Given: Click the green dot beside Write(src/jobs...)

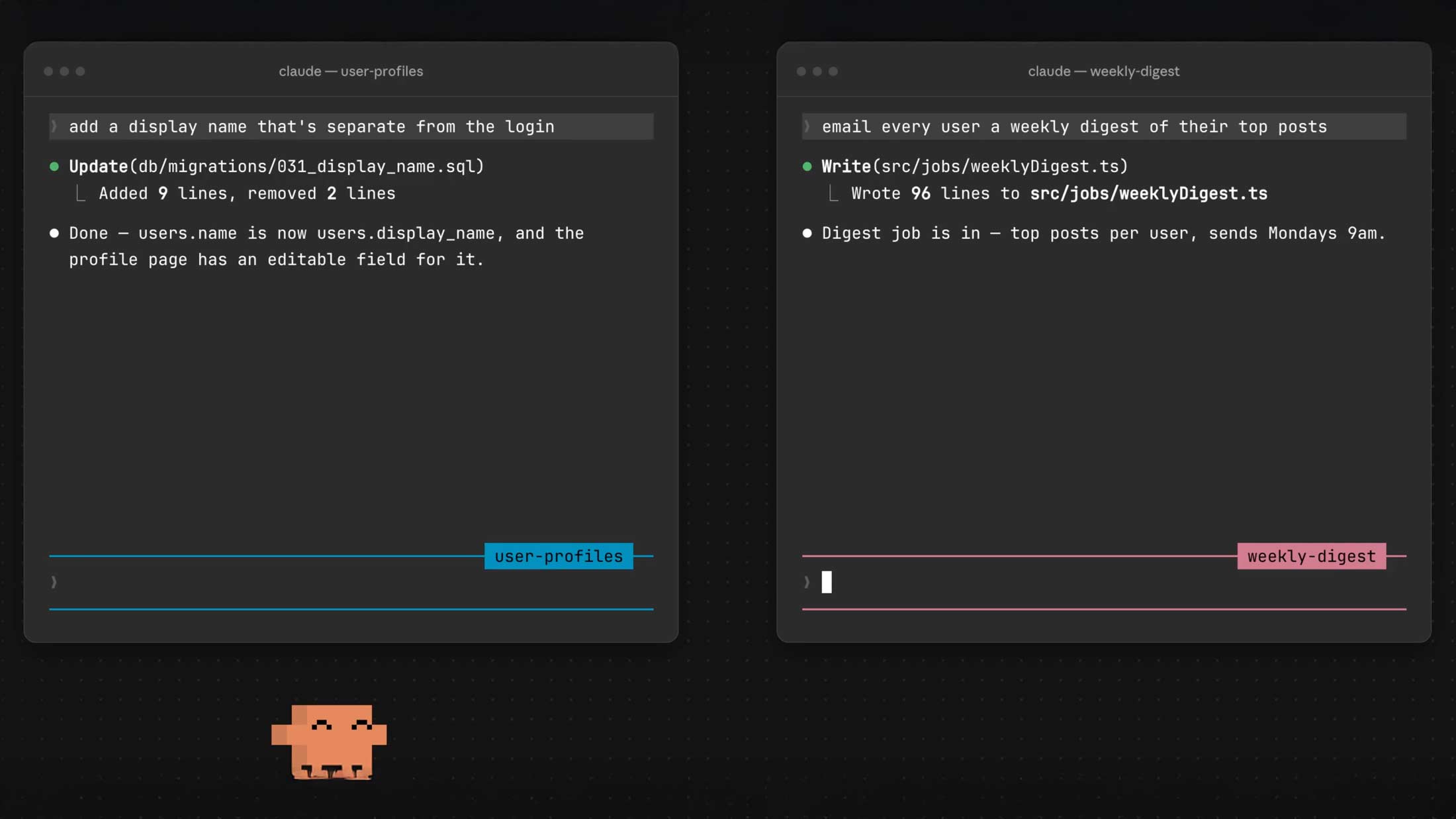Looking at the screenshot, I should pos(807,166).
